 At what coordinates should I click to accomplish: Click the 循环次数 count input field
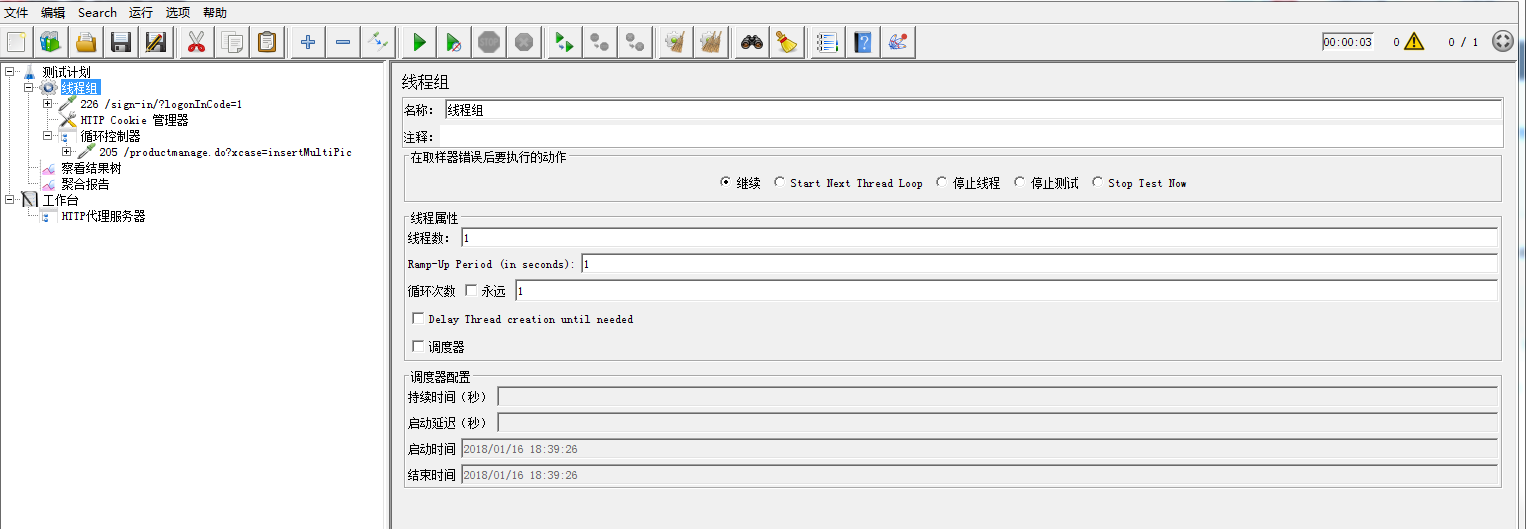click(x=1006, y=291)
